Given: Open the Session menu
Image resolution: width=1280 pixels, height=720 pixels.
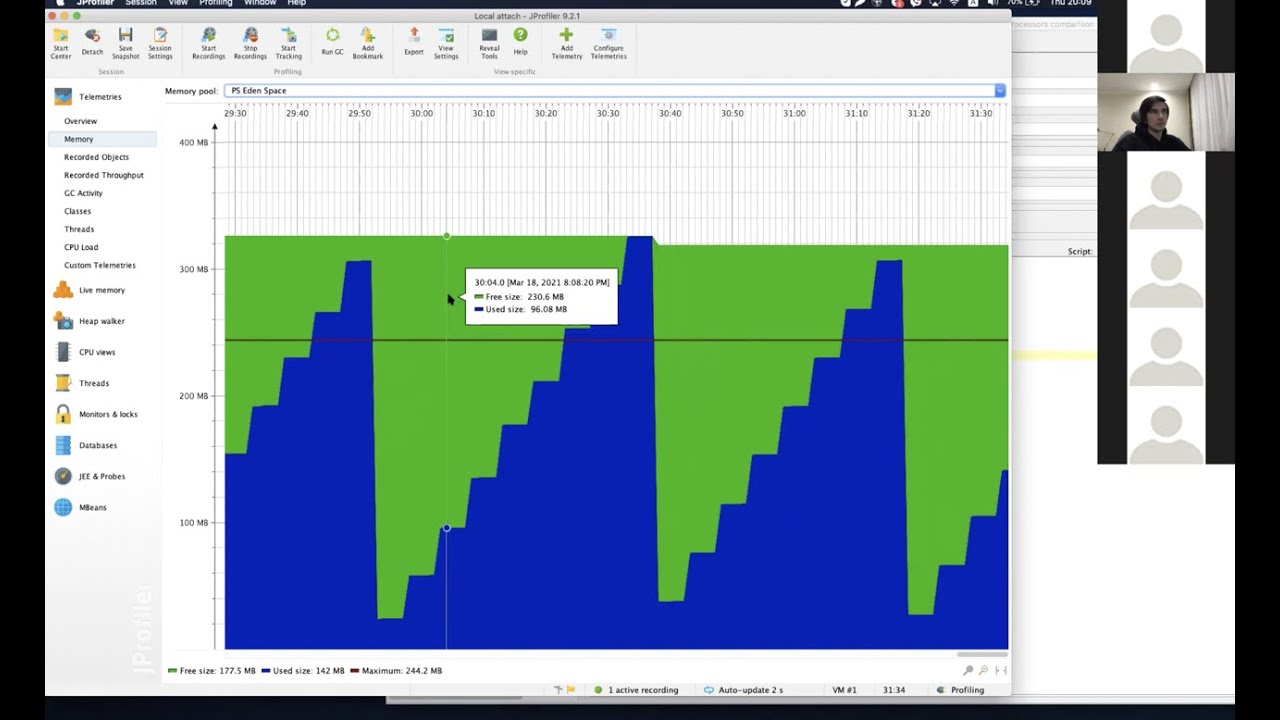Looking at the screenshot, I should pos(140,3).
